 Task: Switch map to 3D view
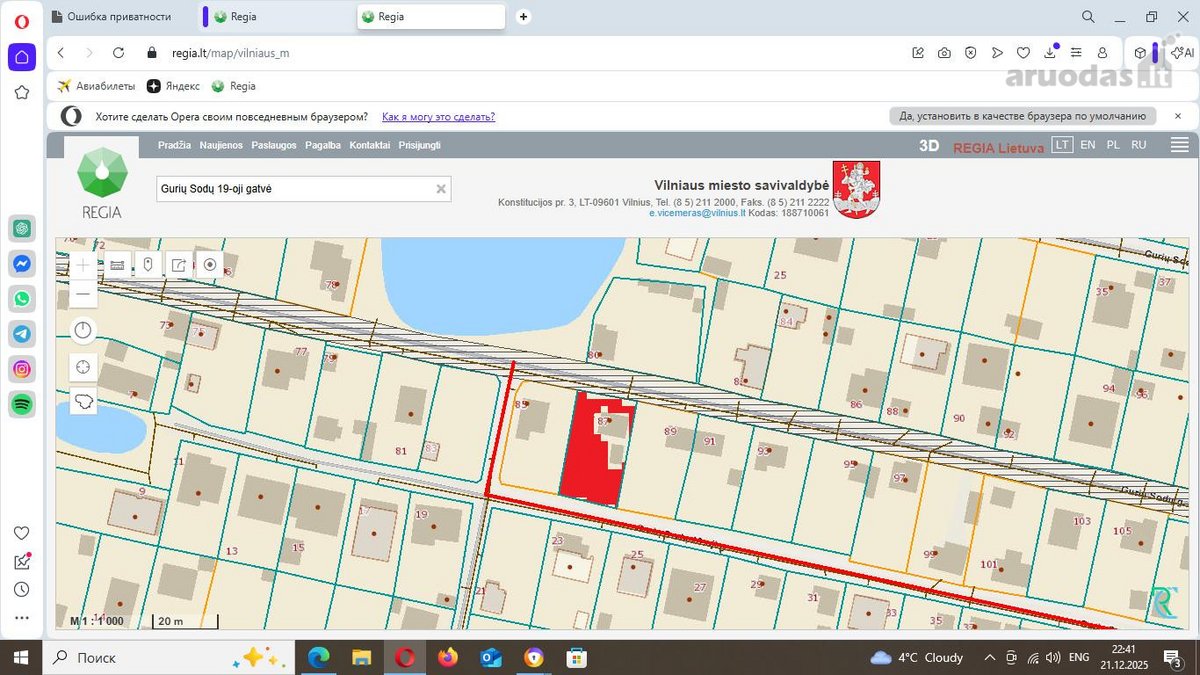point(929,145)
